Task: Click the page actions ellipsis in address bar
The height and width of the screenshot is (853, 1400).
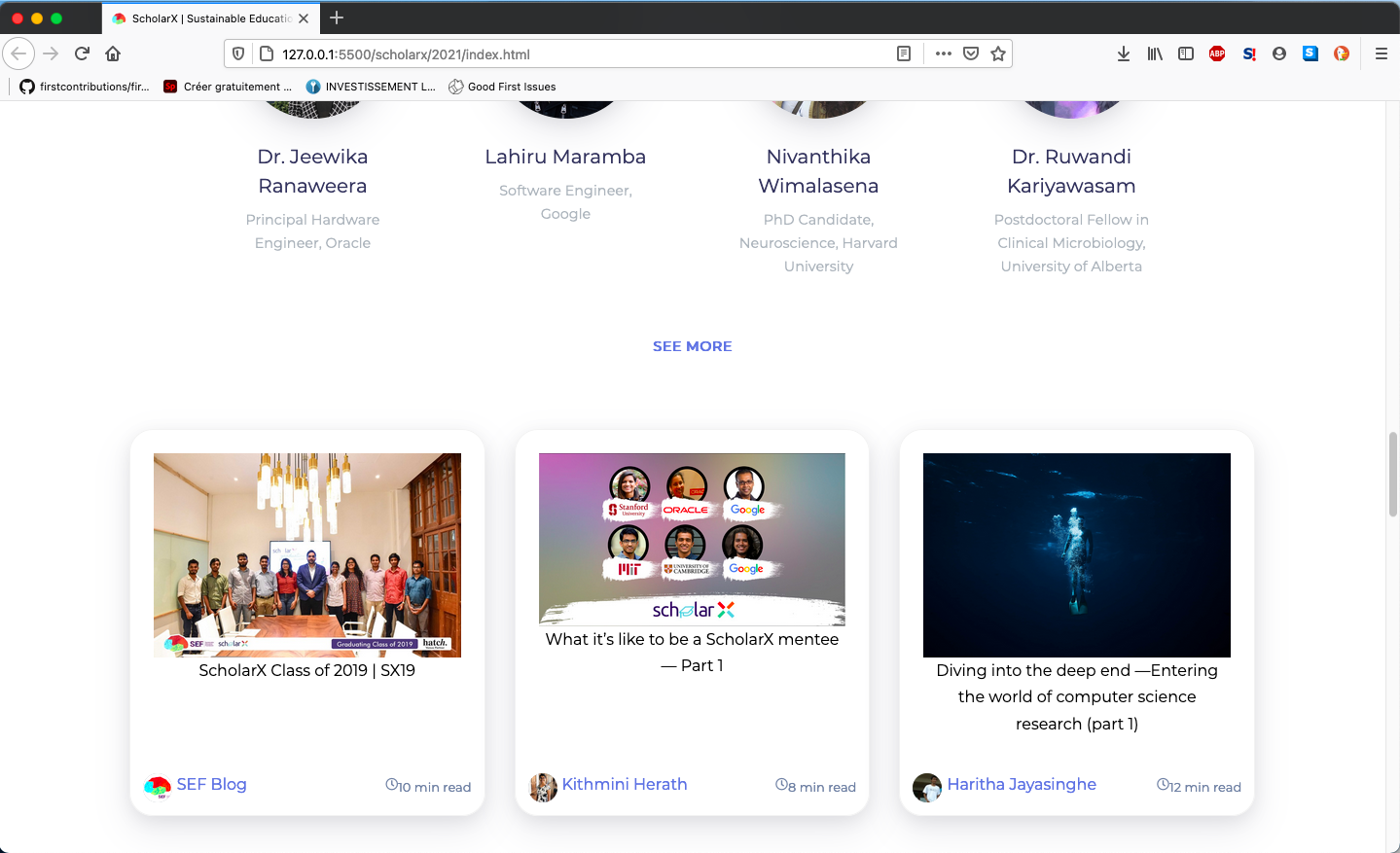Action: pyautogui.click(x=943, y=53)
